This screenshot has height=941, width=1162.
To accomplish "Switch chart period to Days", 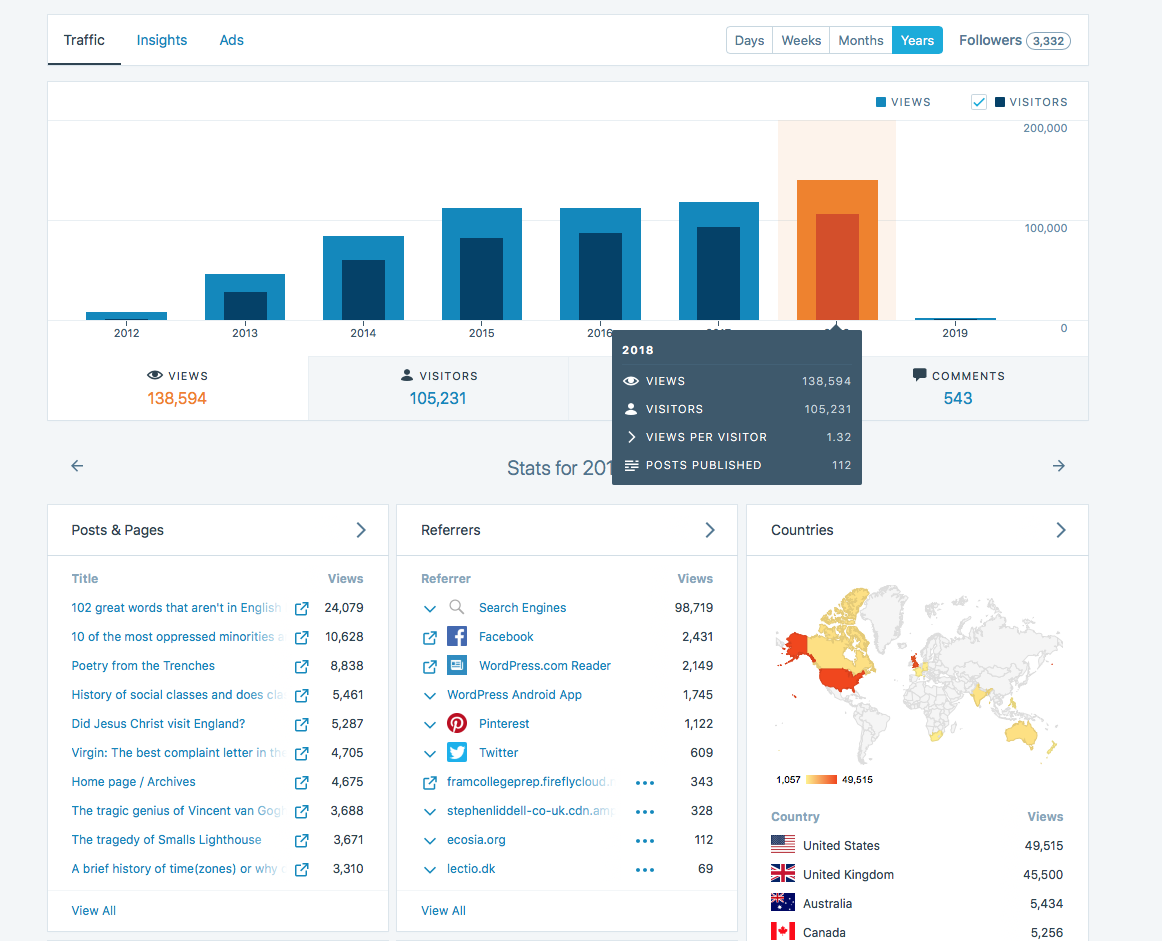I will 749,41.
